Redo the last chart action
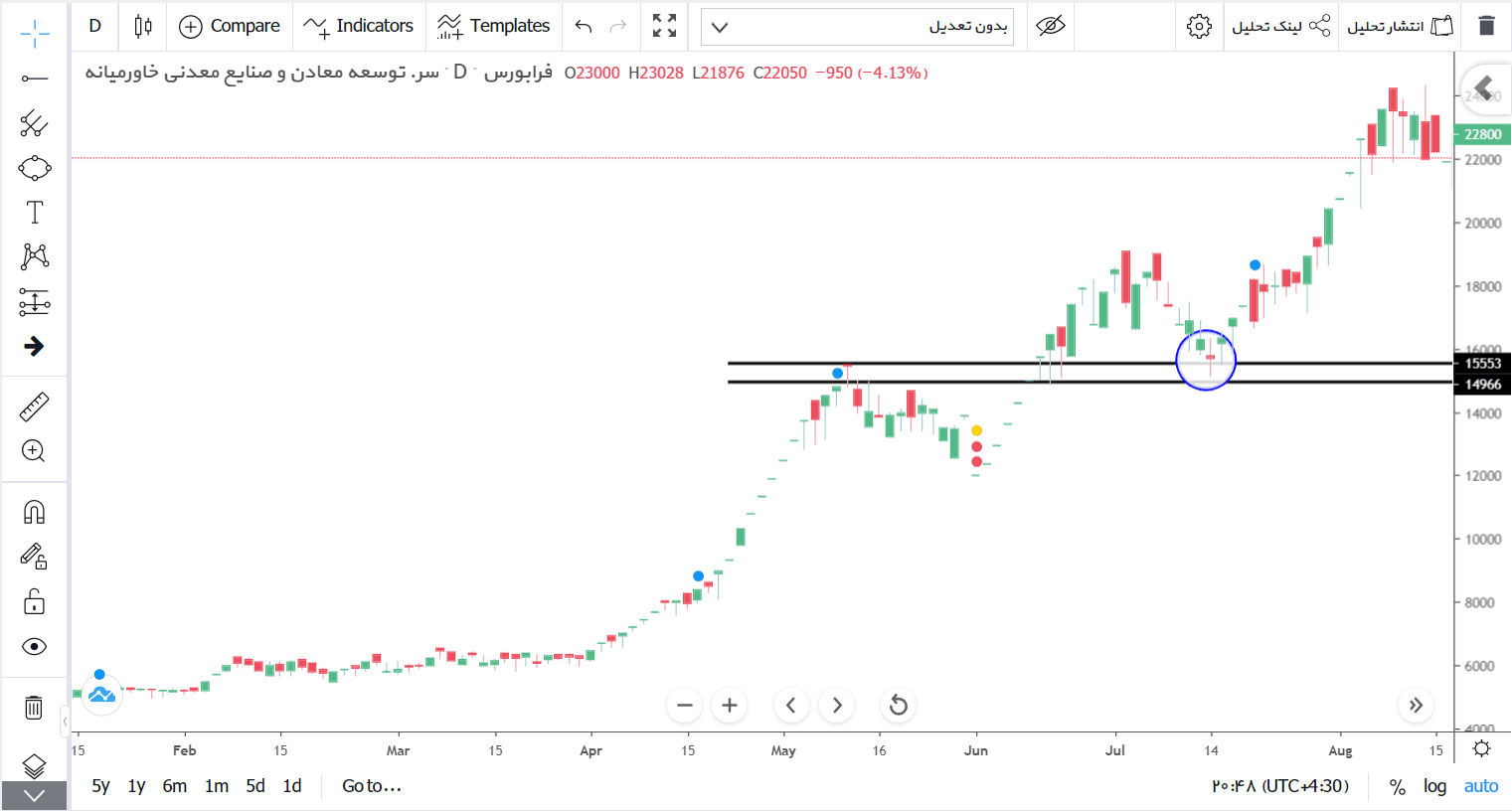Screen dimensions: 1512x811 [618, 26]
